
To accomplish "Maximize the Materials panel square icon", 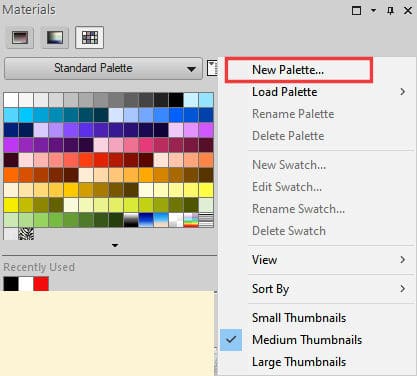I will 356,11.
